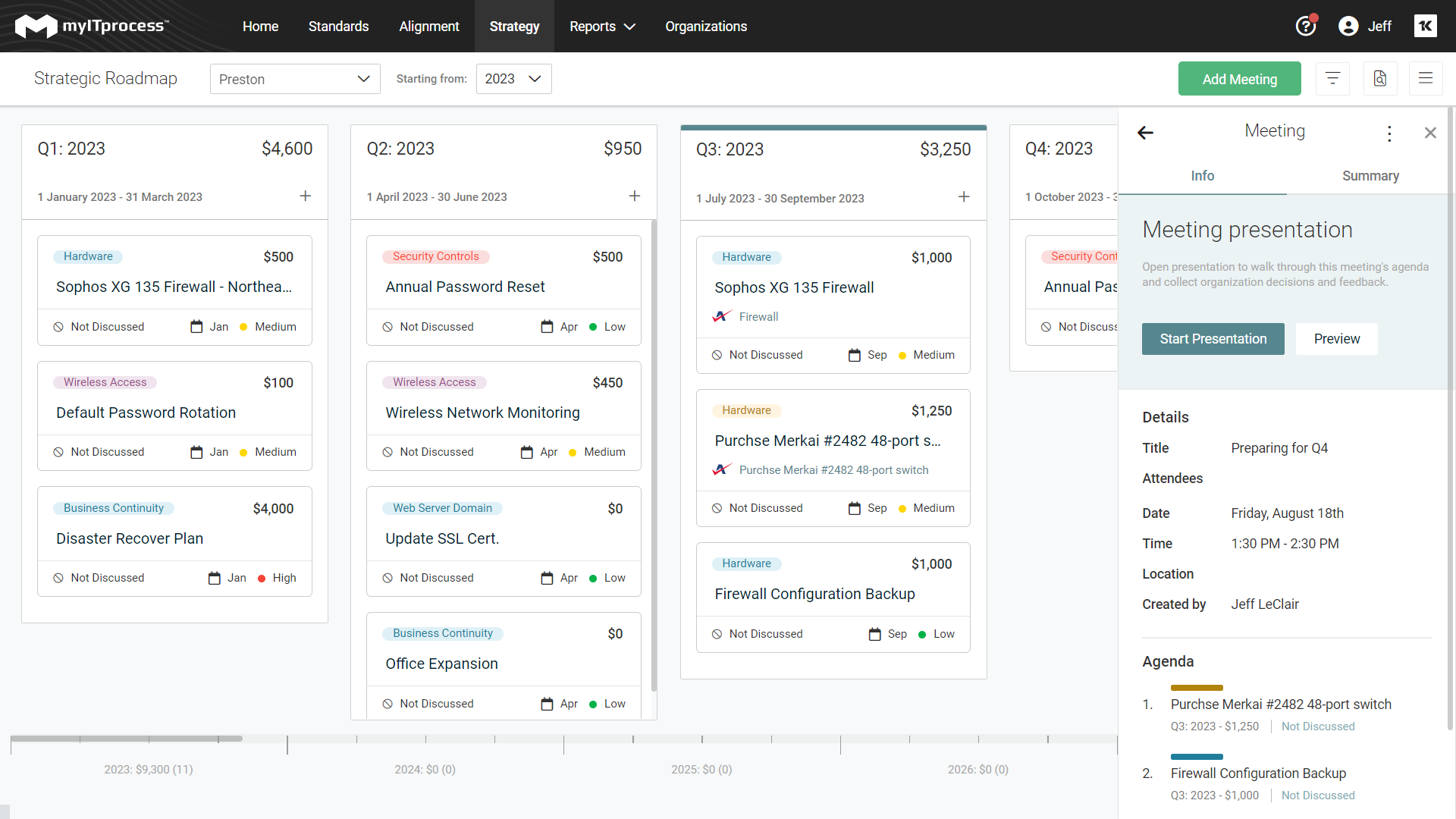Open the Jeff user account icon
The height and width of the screenshot is (819, 1456).
coord(1348,26)
